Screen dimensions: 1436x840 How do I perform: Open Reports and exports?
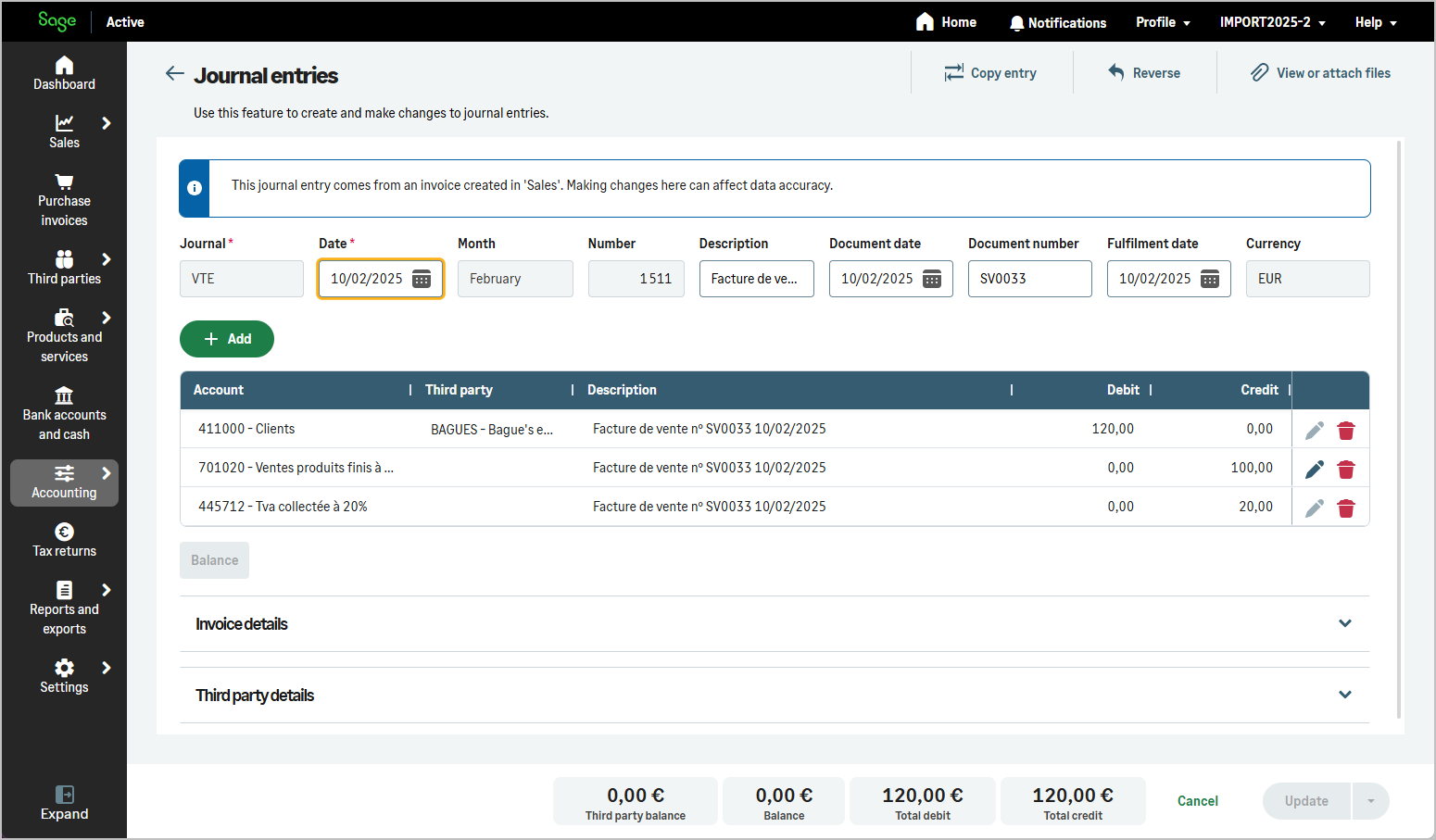64,608
